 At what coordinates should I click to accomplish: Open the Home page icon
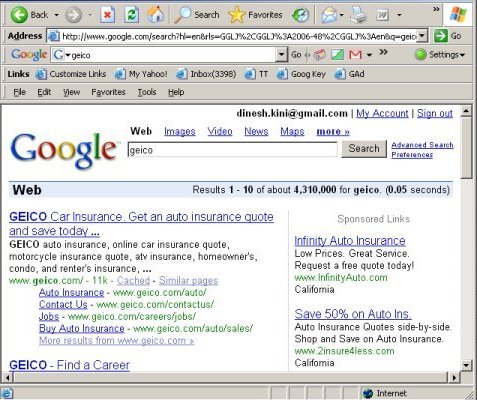click(155, 15)
